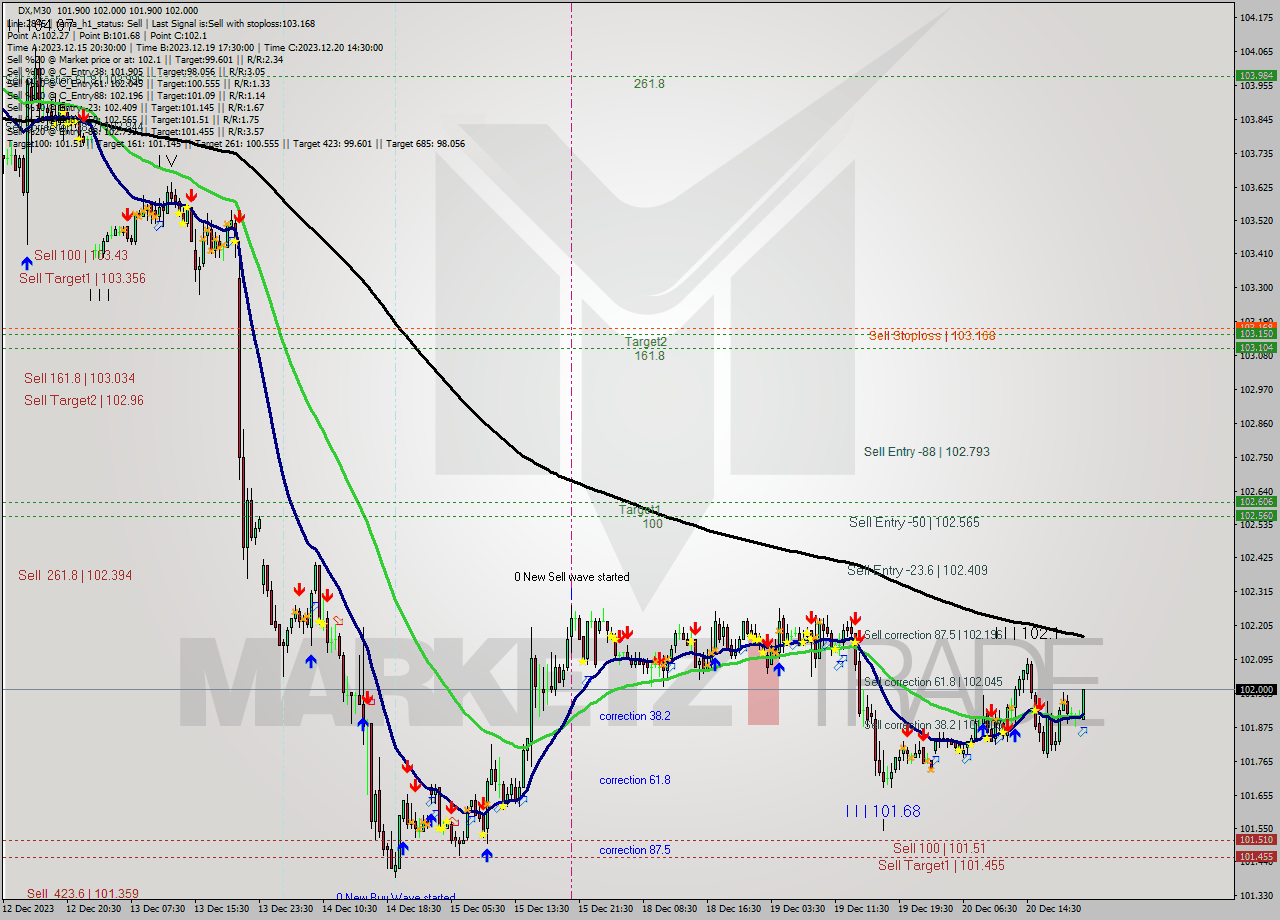The image size is (1280, 920).
Task: Select the 'Sell 100 | 103.43' label
Action: (x=81, y=255)
